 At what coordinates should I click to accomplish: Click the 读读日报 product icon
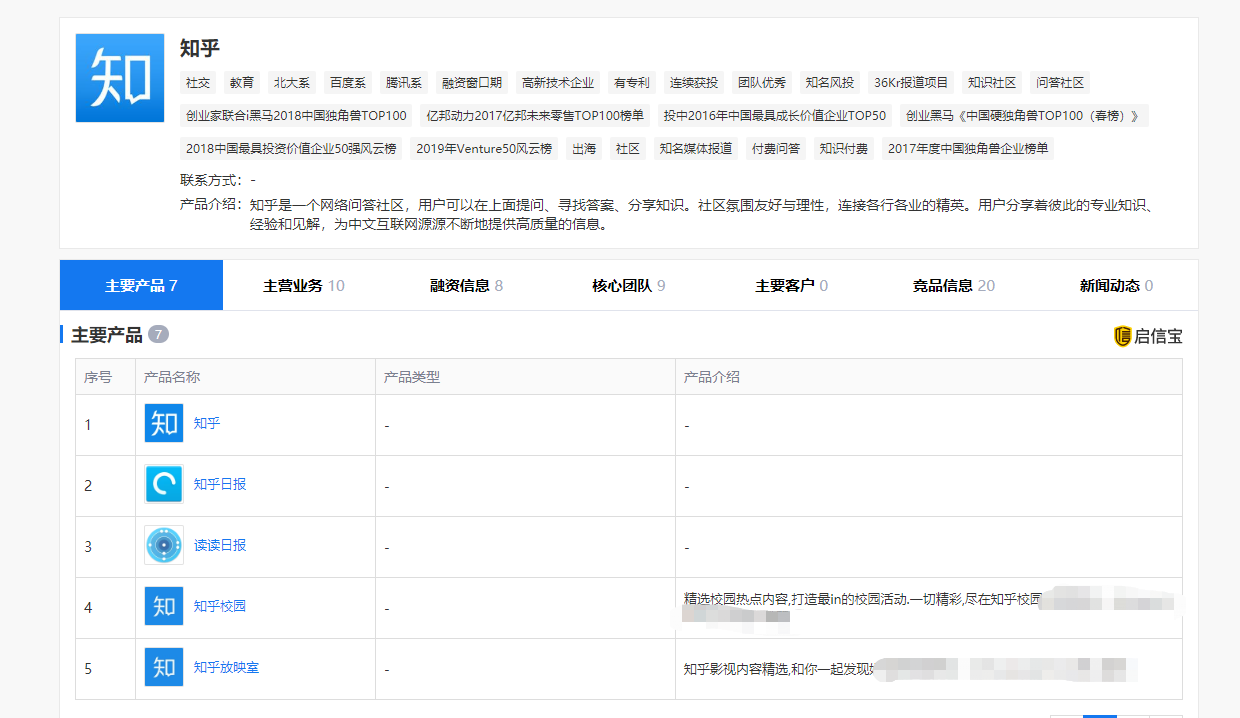coord(164,546)
